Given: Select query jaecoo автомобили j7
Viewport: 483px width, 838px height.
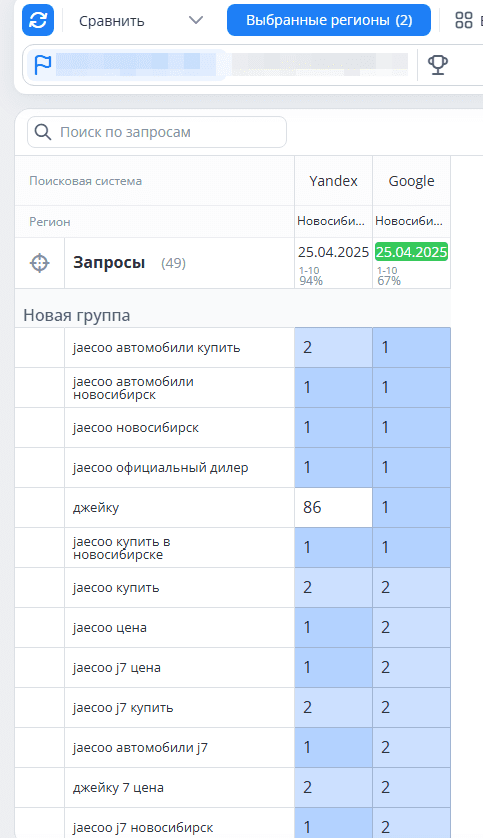Looking at the screenshot, I should (x=141, y=748).
